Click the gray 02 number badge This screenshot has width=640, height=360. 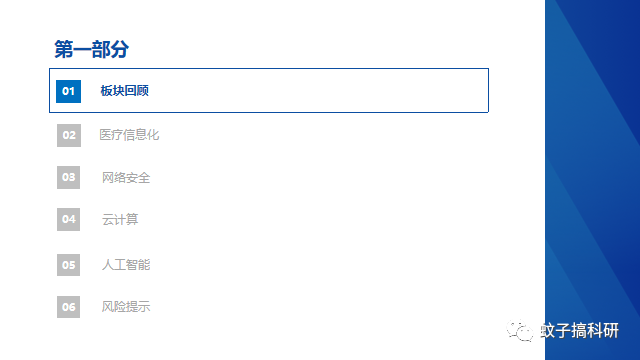point(69,135)
